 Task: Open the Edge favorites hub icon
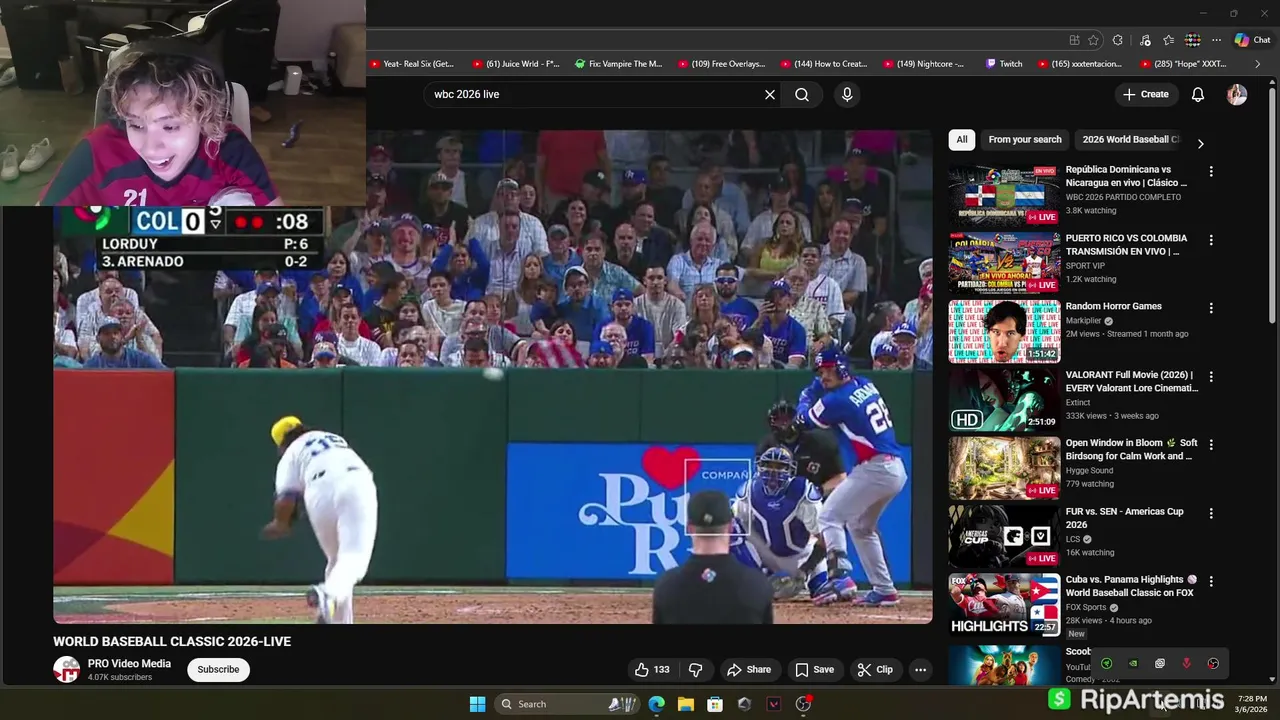click(x=1168, y=40)
